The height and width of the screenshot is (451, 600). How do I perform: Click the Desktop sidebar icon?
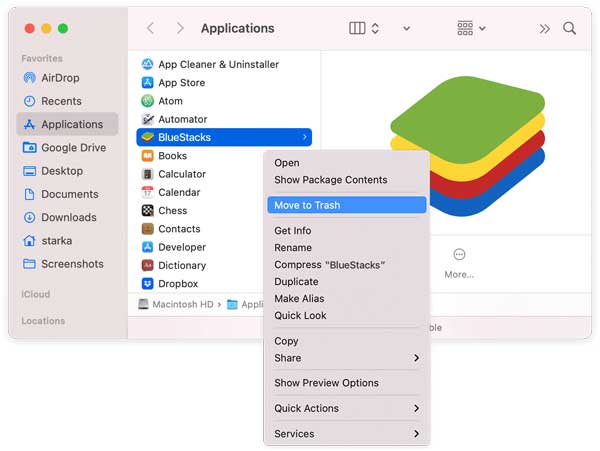tap(29, 171)
